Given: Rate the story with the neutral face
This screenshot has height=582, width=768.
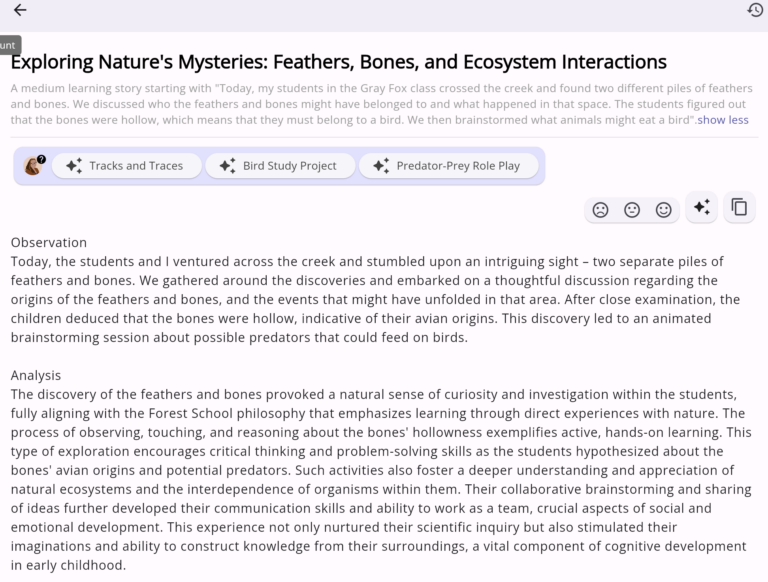Looking at the screenshot, I should [632, 210].
